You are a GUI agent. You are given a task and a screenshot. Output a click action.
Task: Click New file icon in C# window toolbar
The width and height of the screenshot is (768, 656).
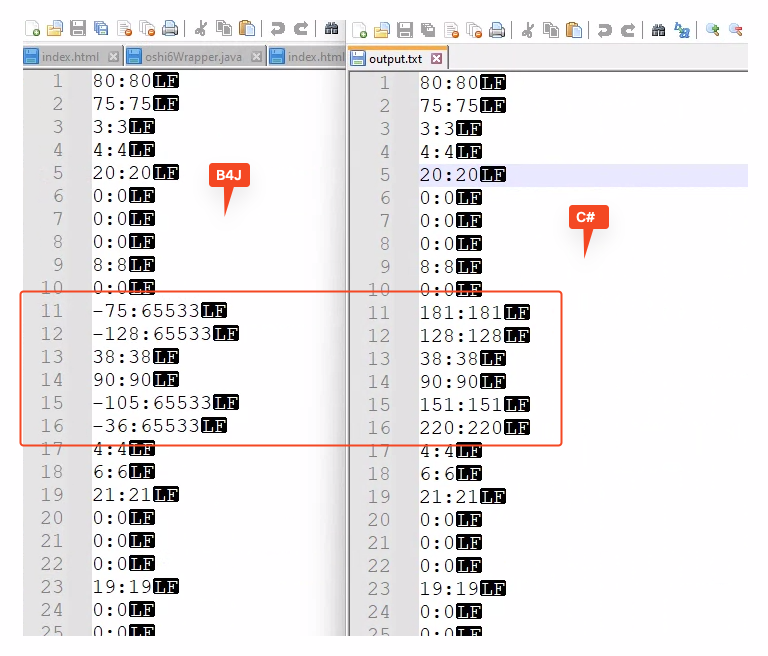coord(360,30)
